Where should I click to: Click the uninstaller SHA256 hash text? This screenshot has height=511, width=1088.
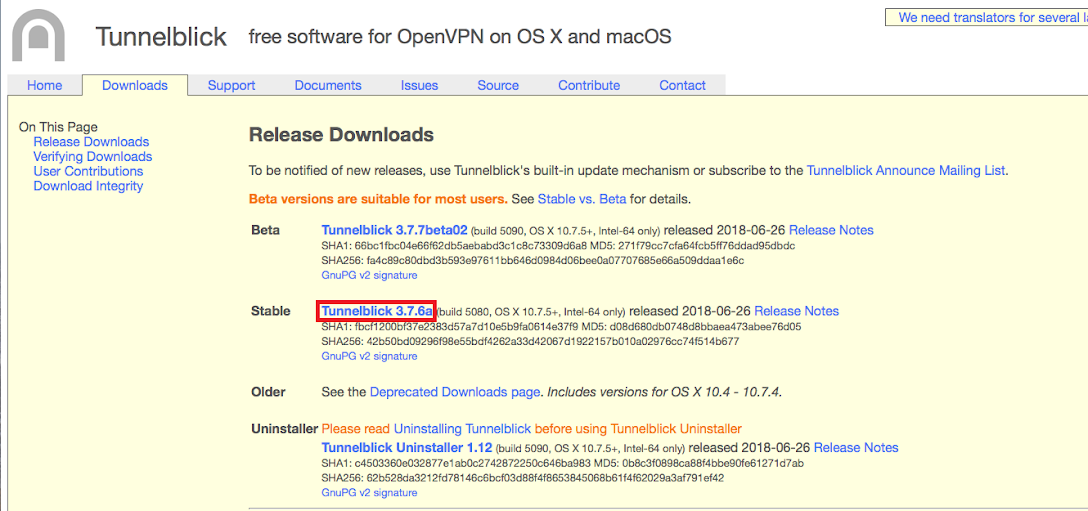click(x=522, y=478)
